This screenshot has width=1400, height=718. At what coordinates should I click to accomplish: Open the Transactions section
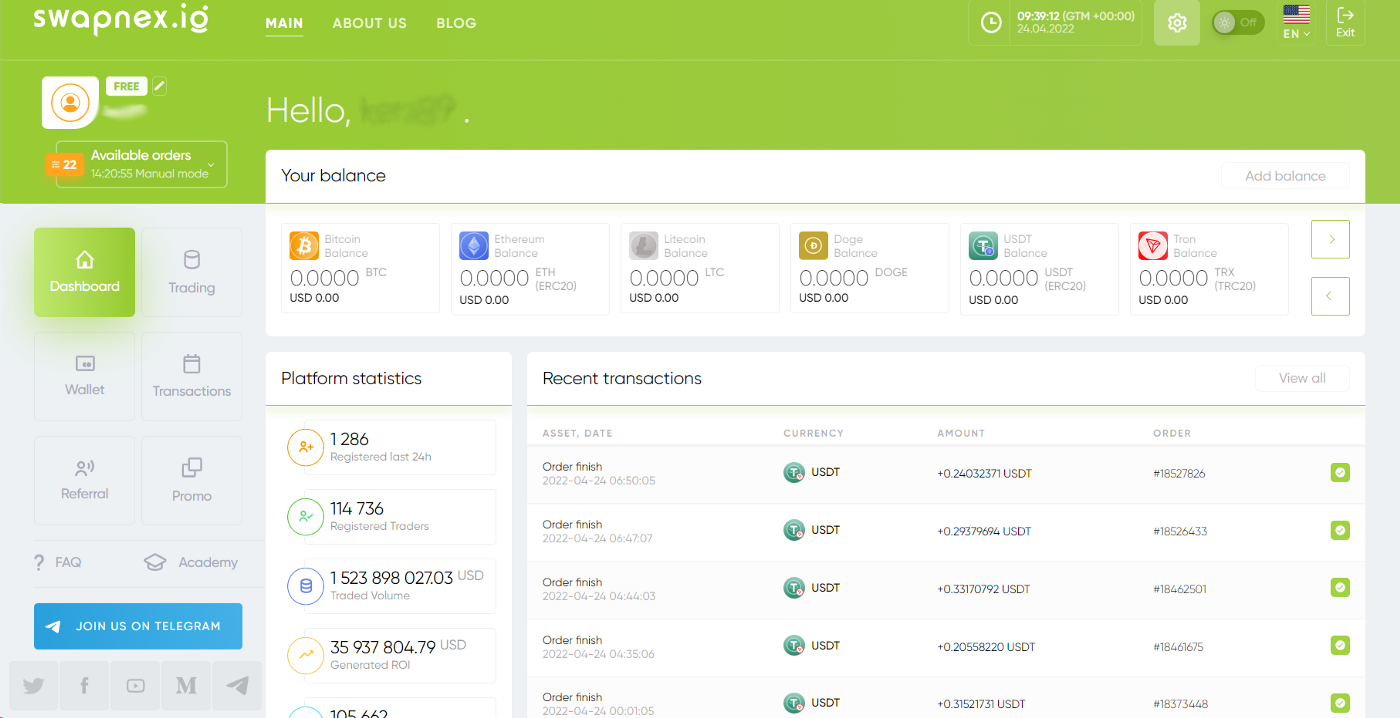[192, 376]
